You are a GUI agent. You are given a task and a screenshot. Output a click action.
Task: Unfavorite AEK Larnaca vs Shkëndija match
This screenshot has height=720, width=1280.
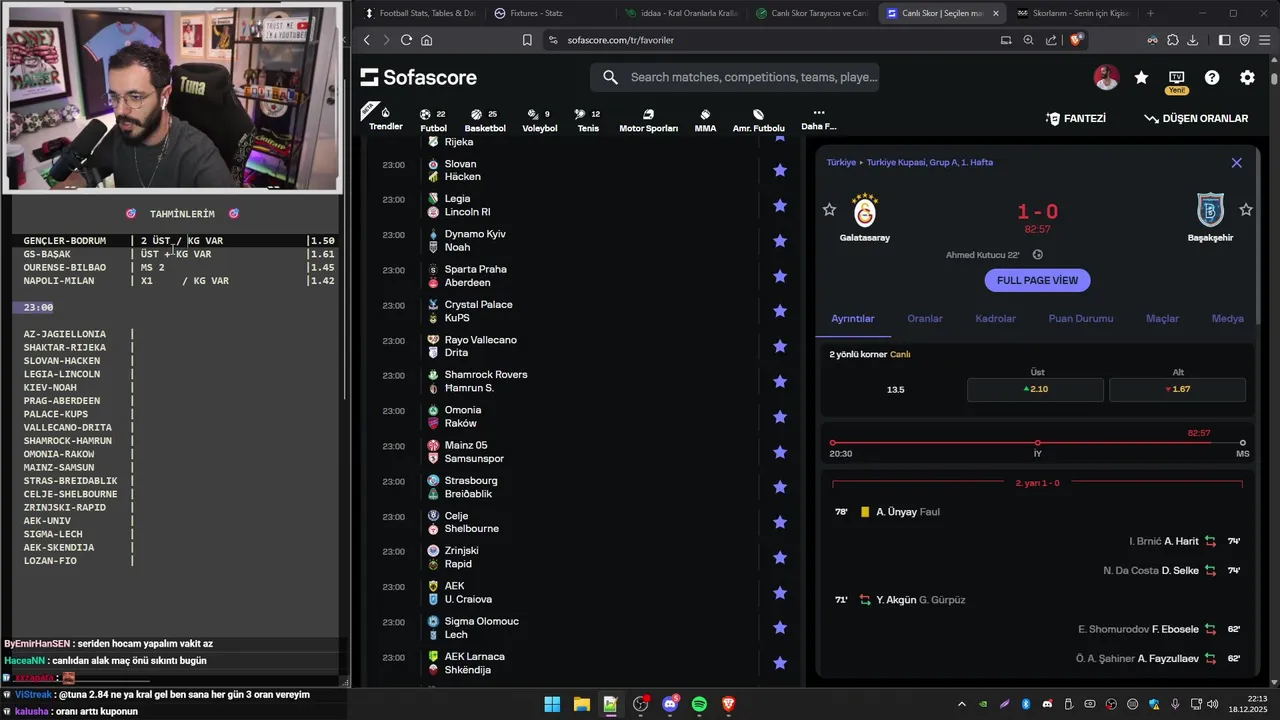pos(780,663)
